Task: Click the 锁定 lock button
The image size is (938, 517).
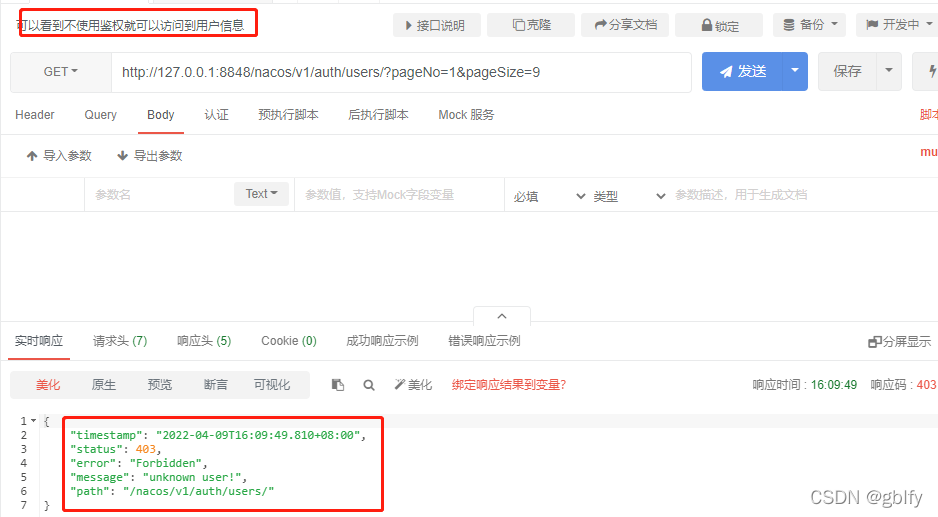Action: point(719,25)
